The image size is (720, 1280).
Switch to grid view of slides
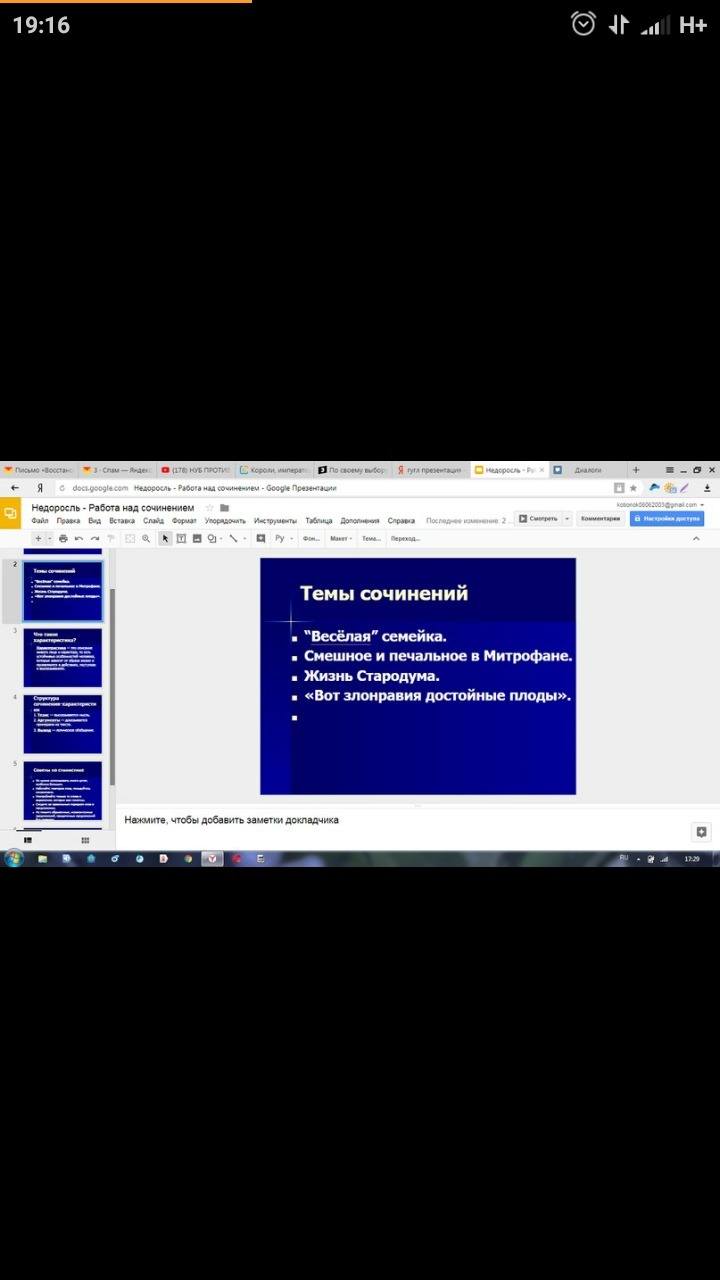click(85, 840)
